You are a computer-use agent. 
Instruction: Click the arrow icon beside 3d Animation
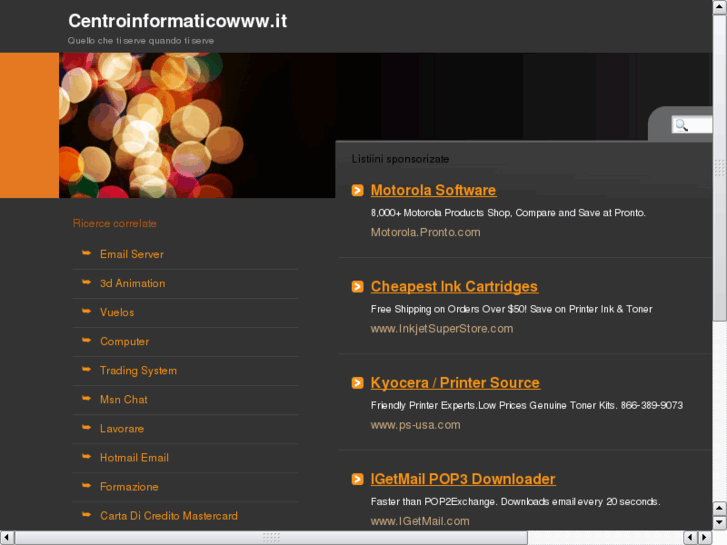[x=86, y=282]
